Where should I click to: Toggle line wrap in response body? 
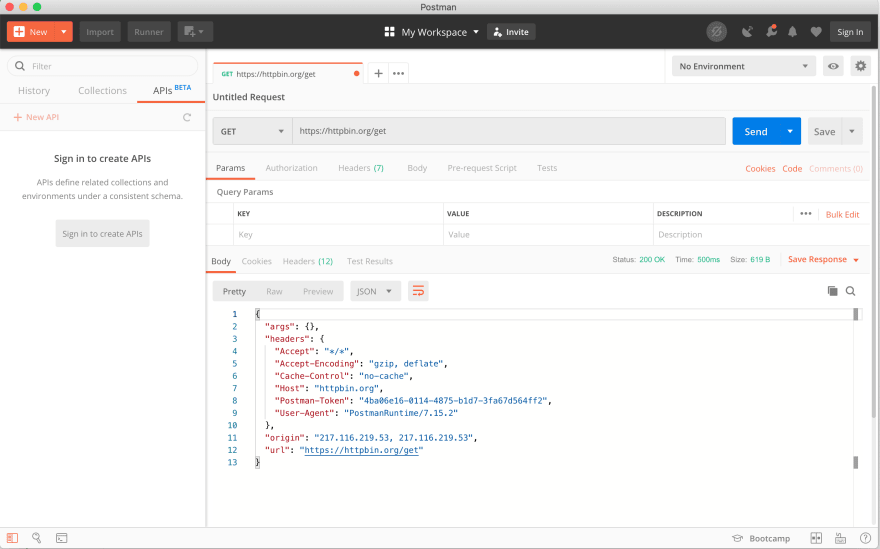coord(418,291)
